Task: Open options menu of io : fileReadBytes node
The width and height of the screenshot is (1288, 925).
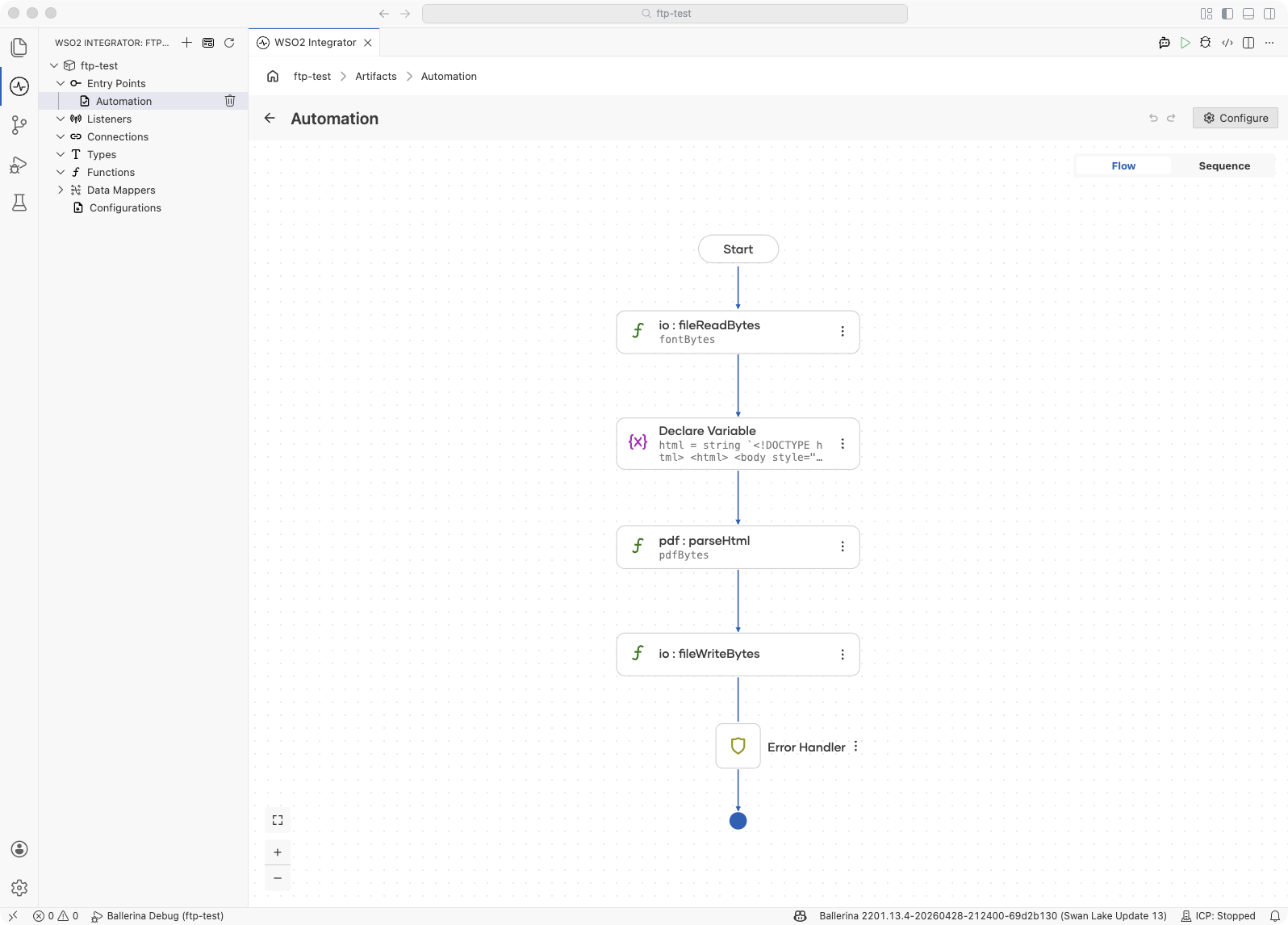Action: 843,332
